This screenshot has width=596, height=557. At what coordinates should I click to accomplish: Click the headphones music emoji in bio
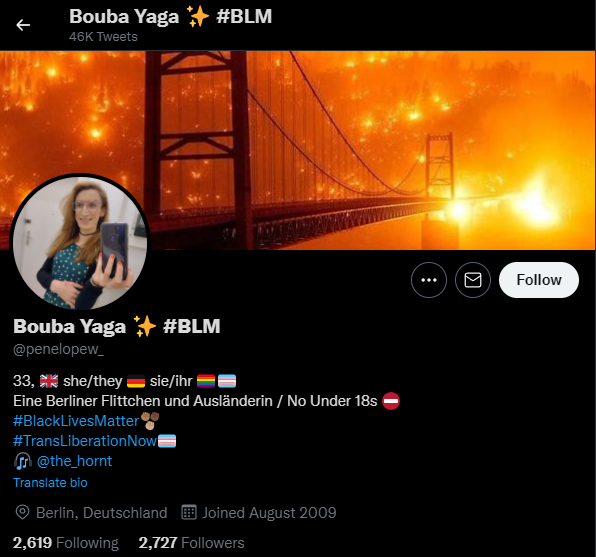23,461
